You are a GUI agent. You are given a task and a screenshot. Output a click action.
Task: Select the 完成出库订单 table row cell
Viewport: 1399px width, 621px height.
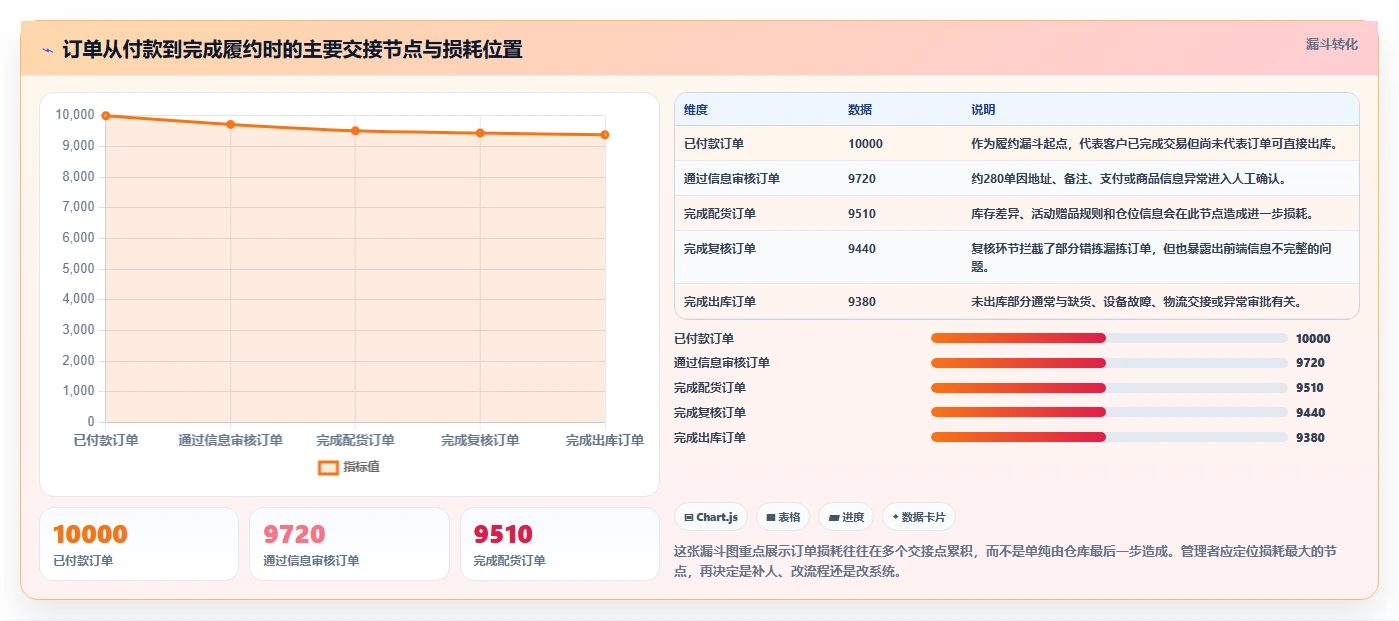pos(720,302)
